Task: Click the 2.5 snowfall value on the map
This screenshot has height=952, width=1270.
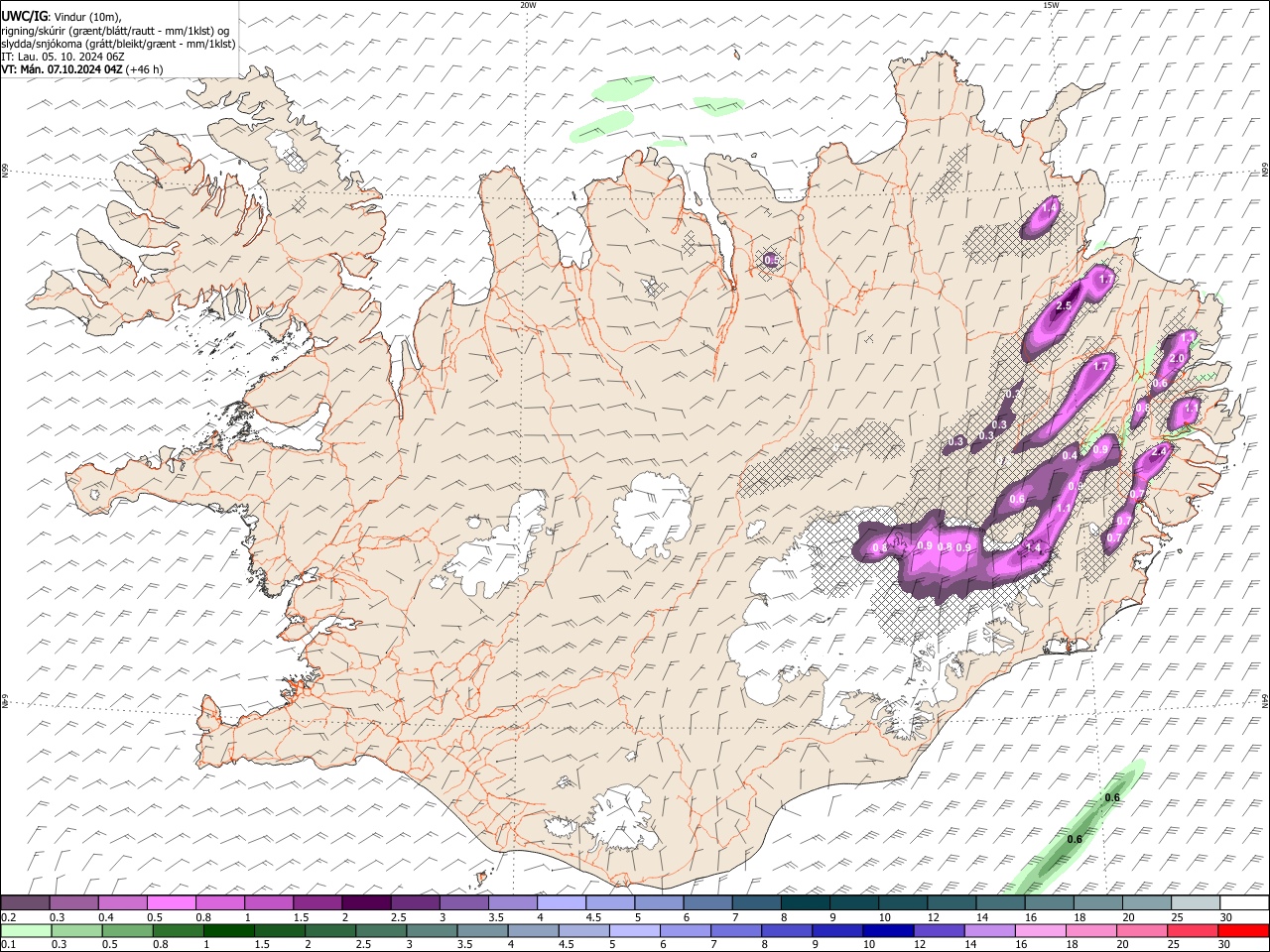Action: point(1064,306)
